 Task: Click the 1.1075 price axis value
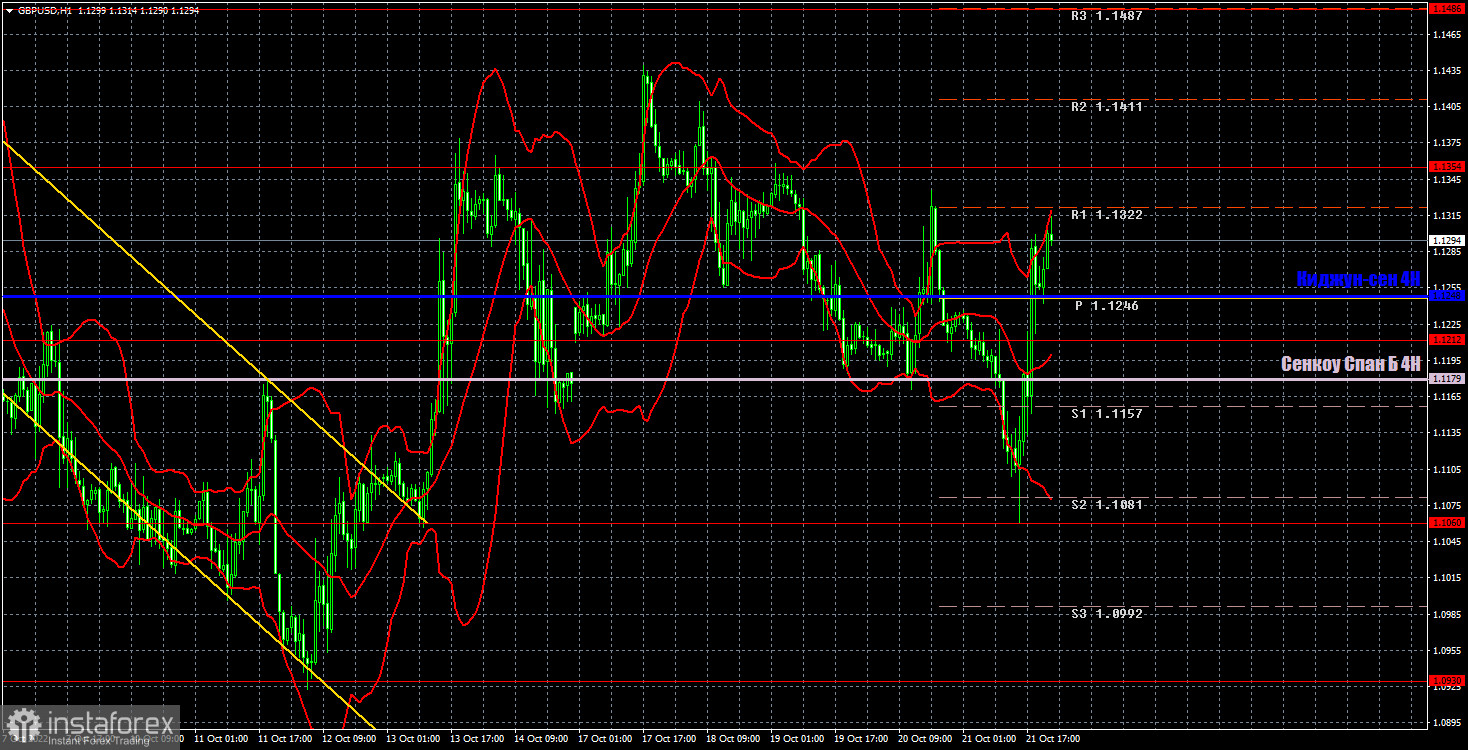point(1447,505)
